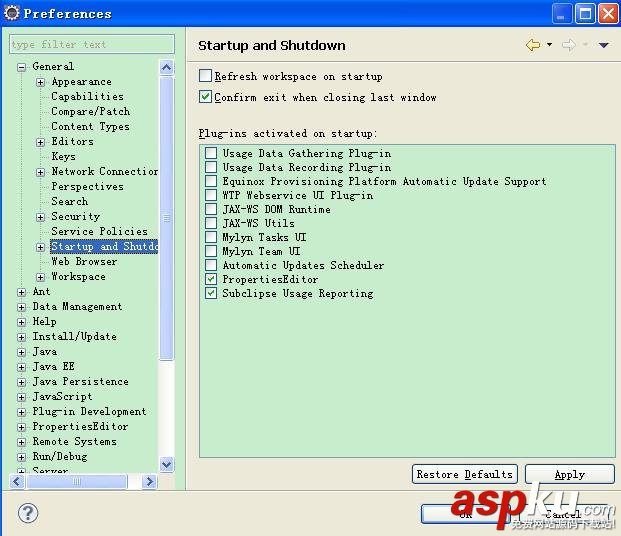Expand the Java EE category
The height and width of the screenshot is (536, 621).
[22, 367]
